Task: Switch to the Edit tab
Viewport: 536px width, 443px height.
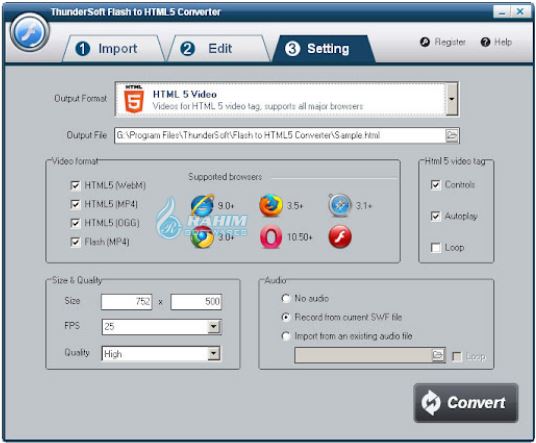Action: [219, 49]
